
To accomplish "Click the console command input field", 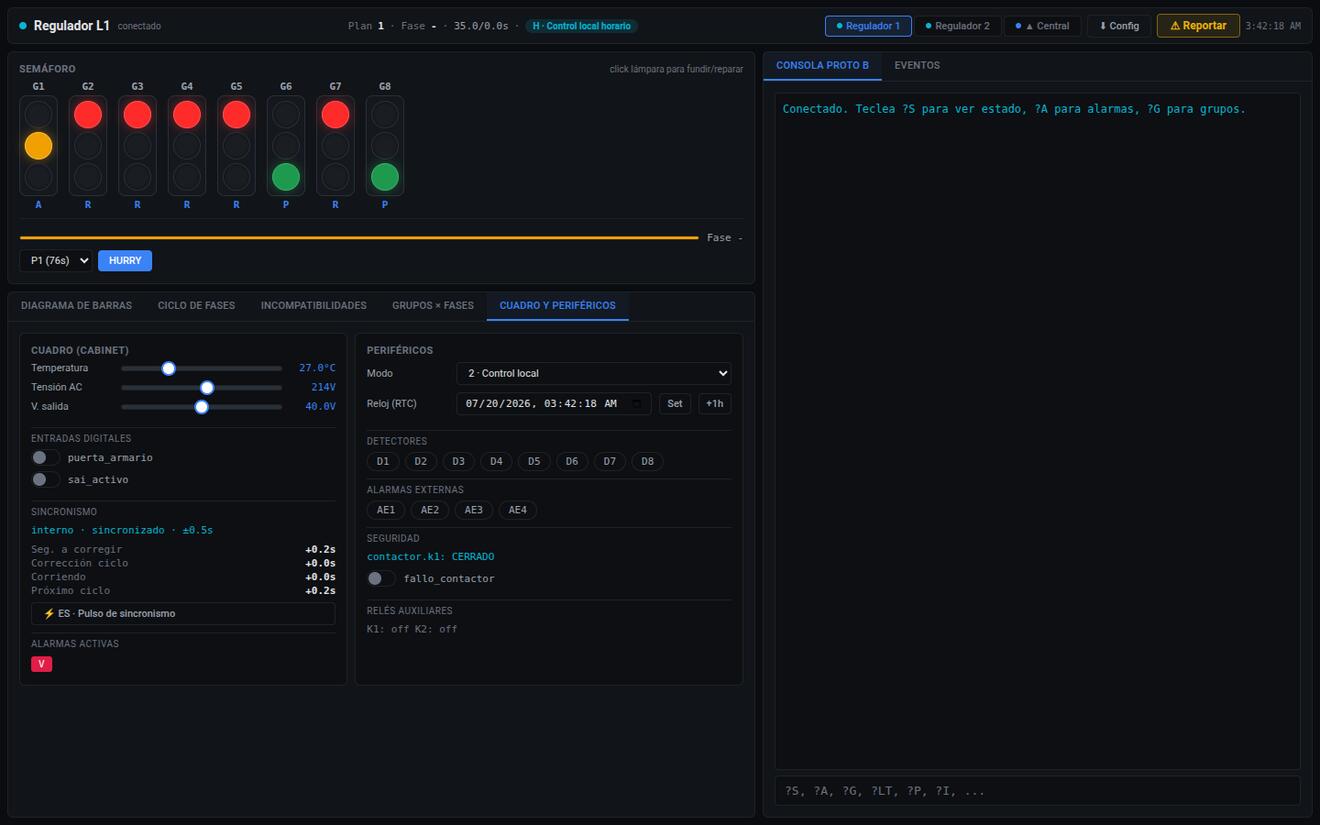I will click(1037, 791).
